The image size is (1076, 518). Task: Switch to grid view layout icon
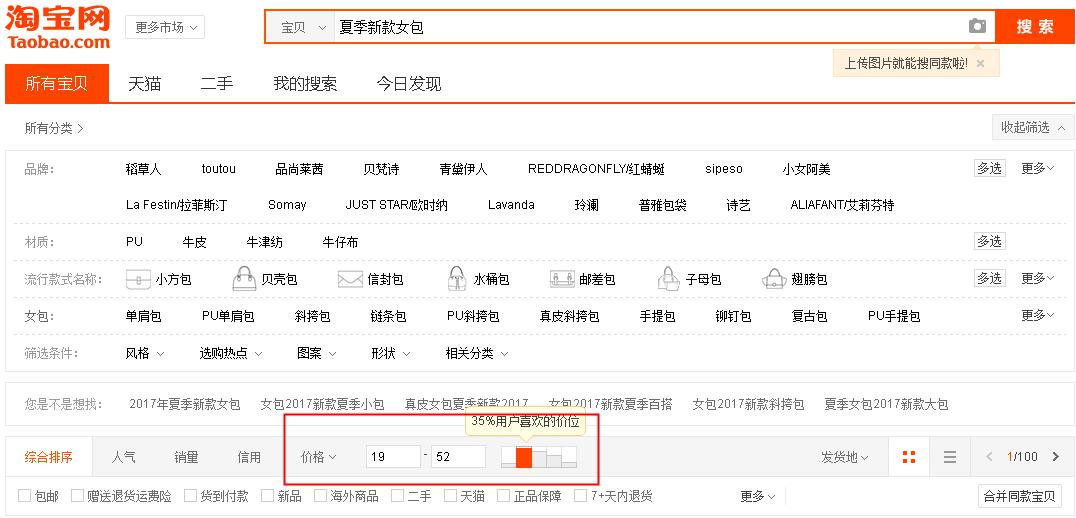click(x=909, y=457)
